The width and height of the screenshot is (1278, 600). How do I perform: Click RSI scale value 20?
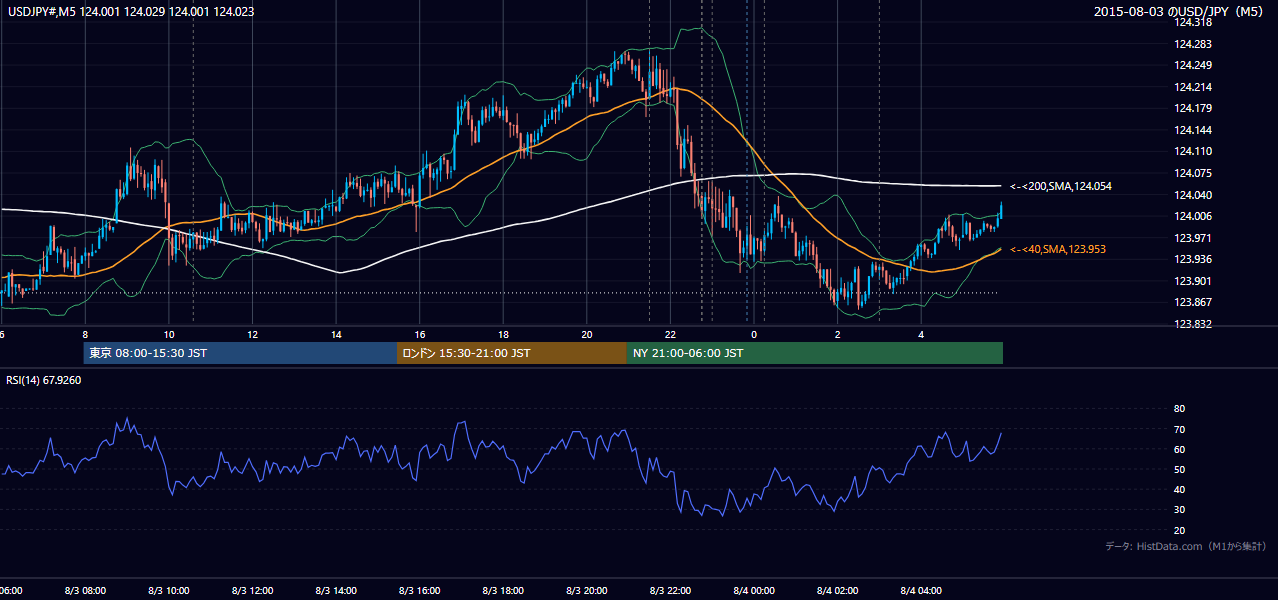point(1179,530)
